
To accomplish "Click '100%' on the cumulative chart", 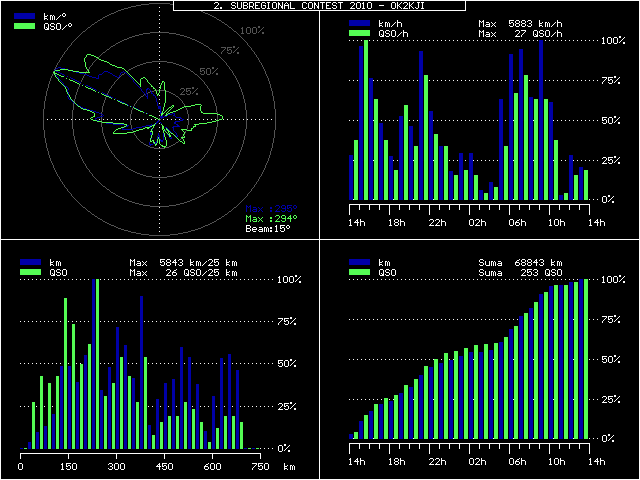I will coord(613,279).
